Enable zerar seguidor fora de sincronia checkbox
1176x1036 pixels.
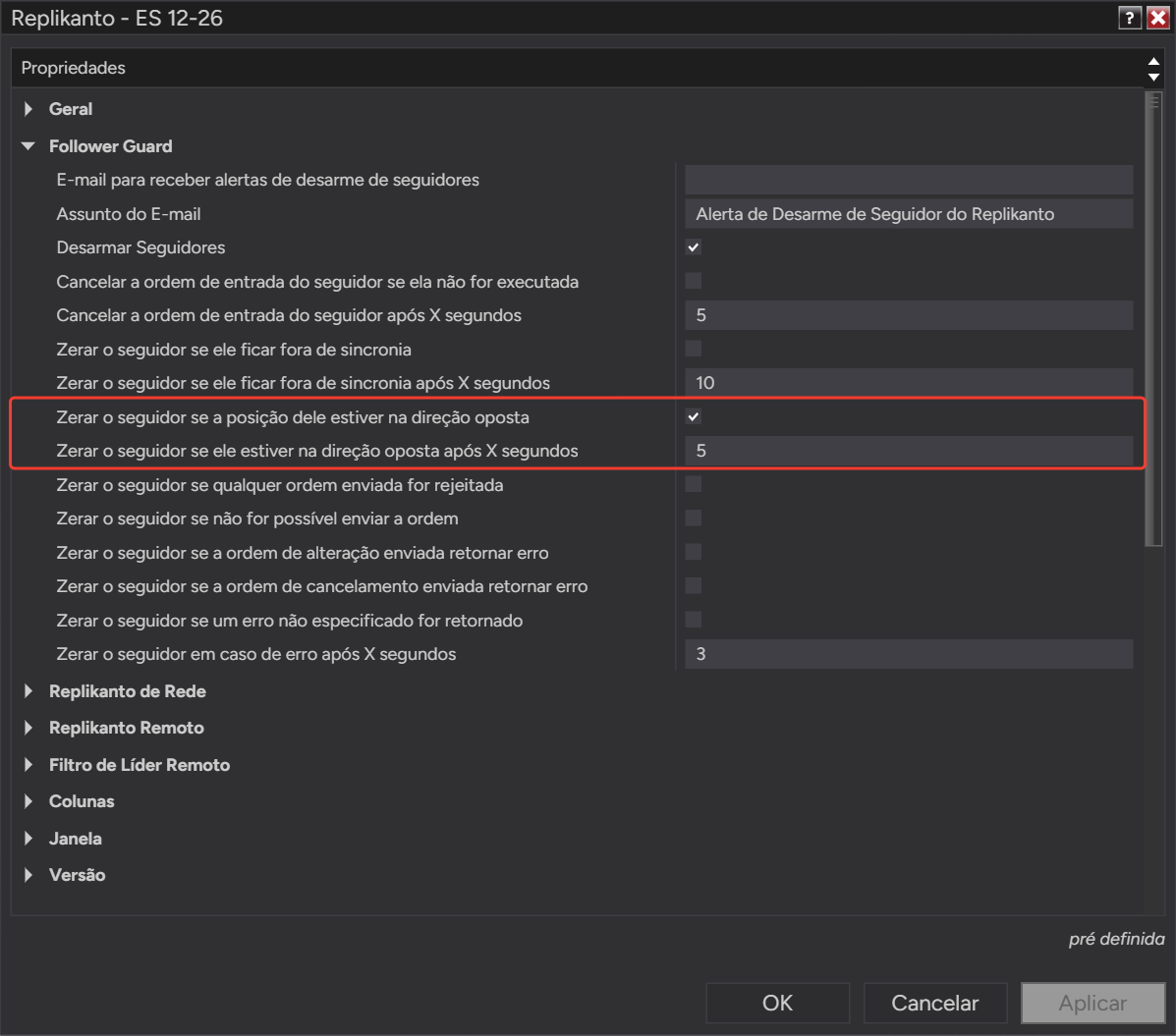tap(694, 350)
